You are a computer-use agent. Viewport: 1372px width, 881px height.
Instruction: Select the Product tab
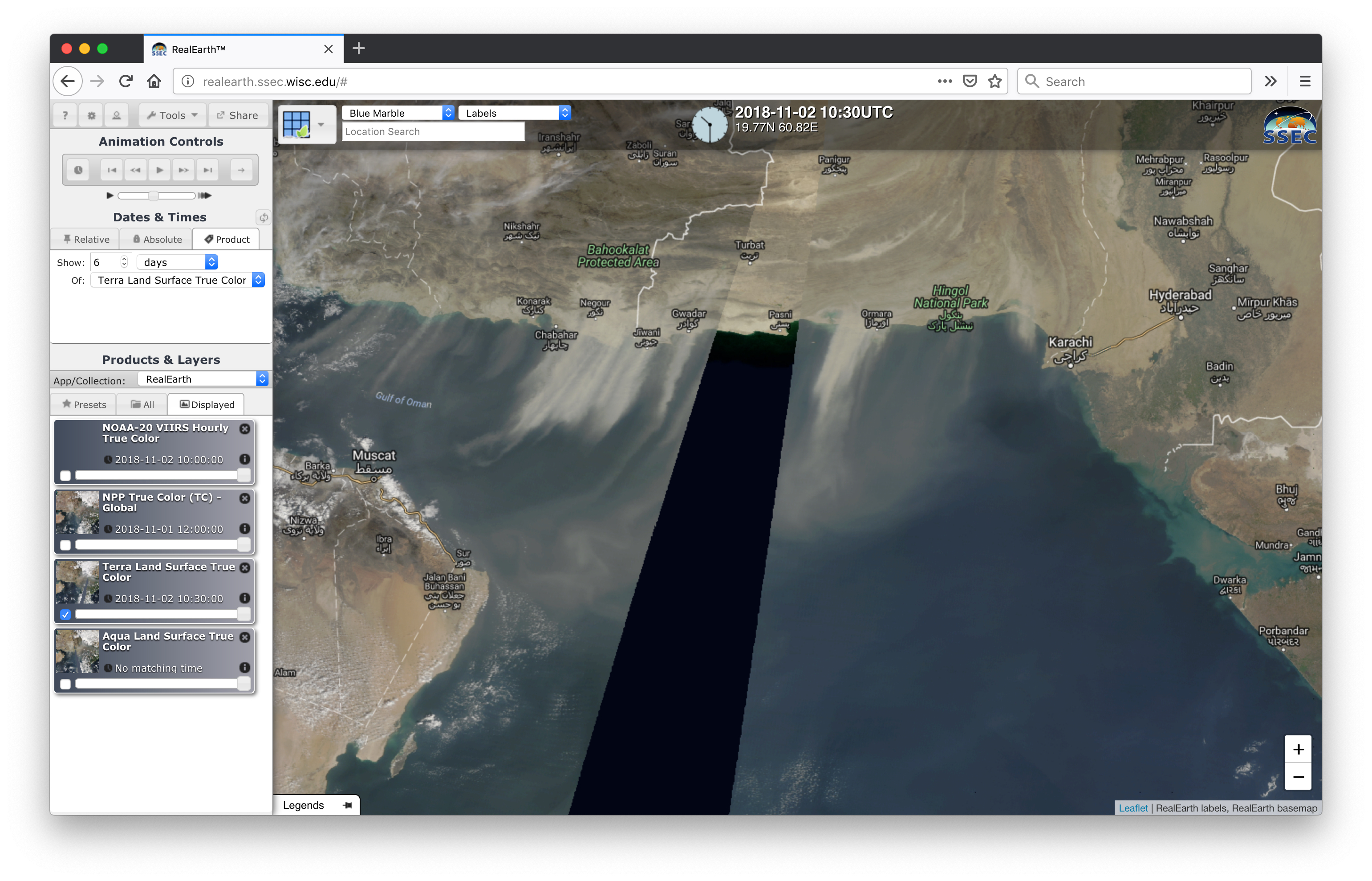[x=227, y=239]
